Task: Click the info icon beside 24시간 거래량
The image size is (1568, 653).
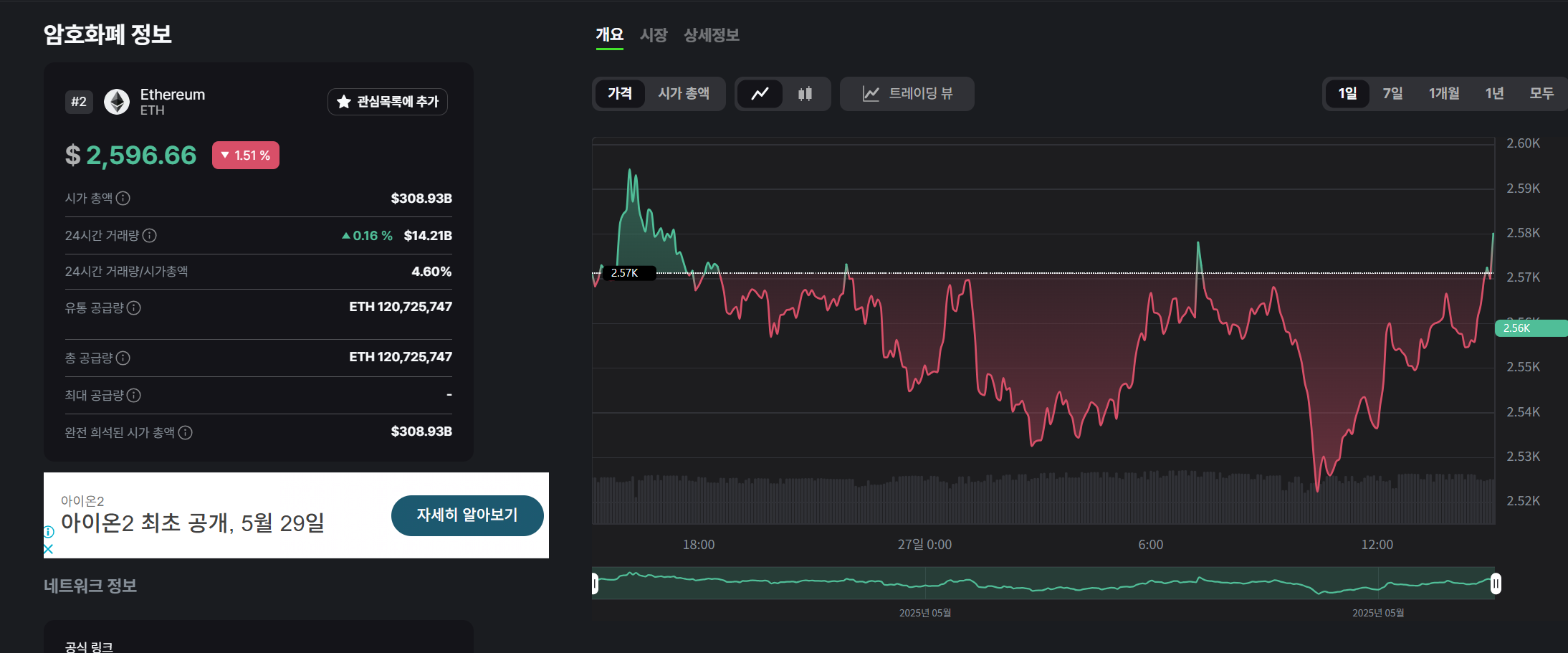Action: (x=150, y=235)
